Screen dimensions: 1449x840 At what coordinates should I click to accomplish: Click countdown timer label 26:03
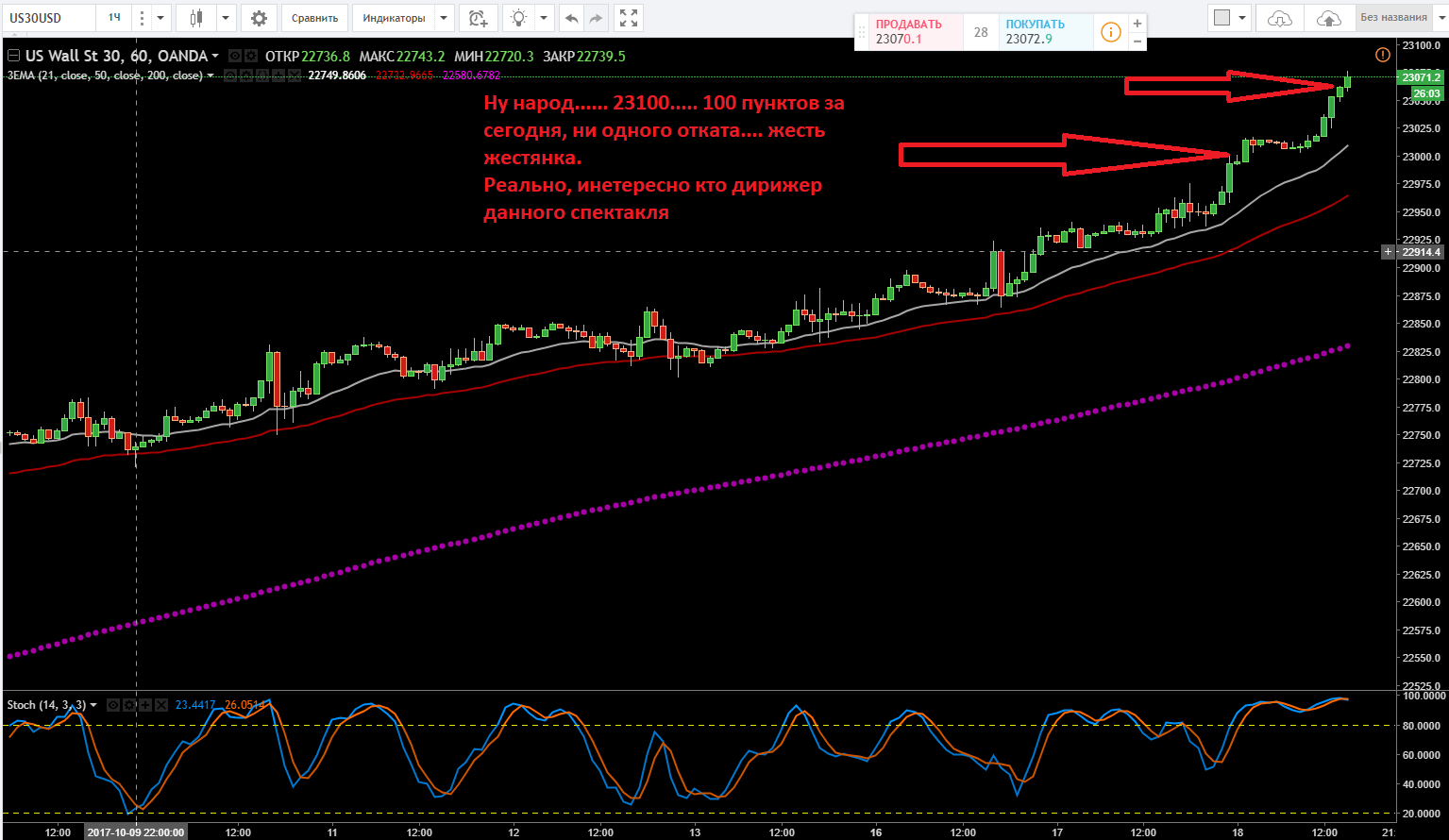(x=1426, y=93)
